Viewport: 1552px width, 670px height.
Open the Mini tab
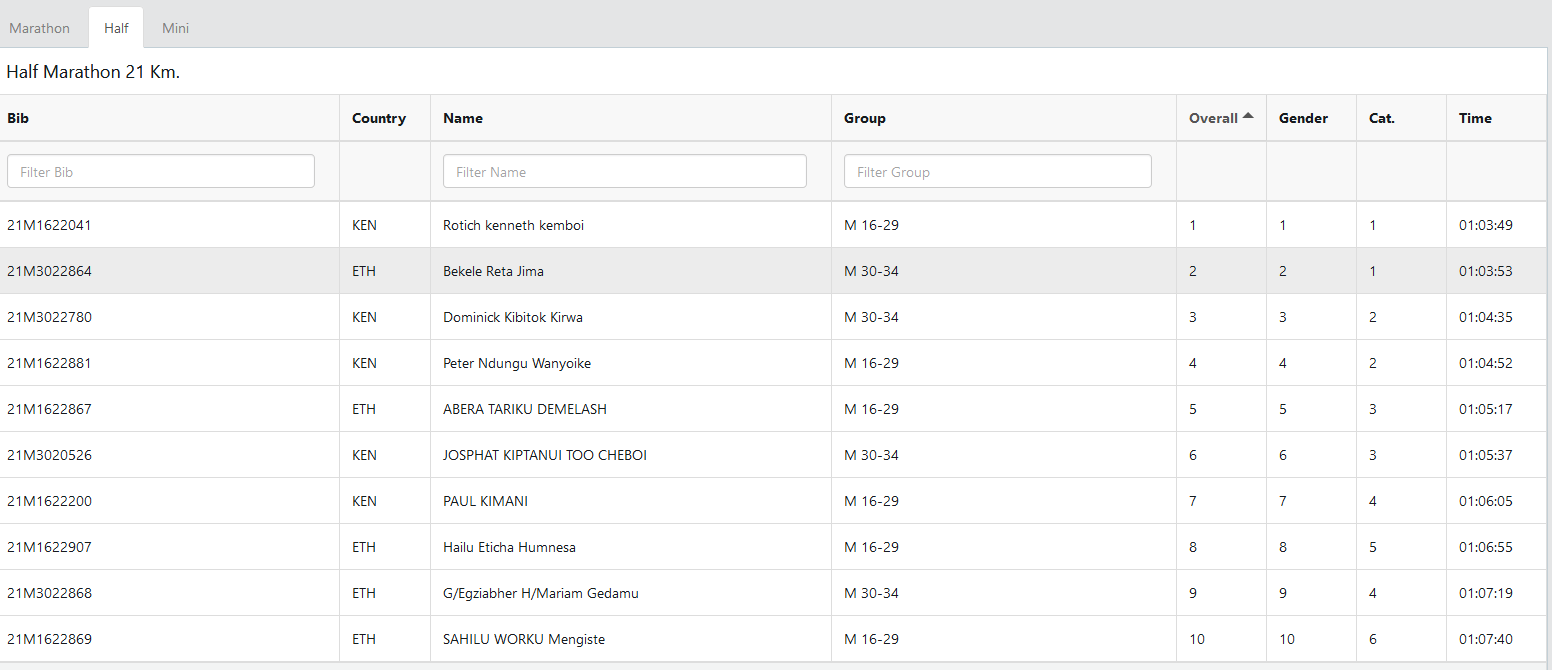(x=176, y=28)
